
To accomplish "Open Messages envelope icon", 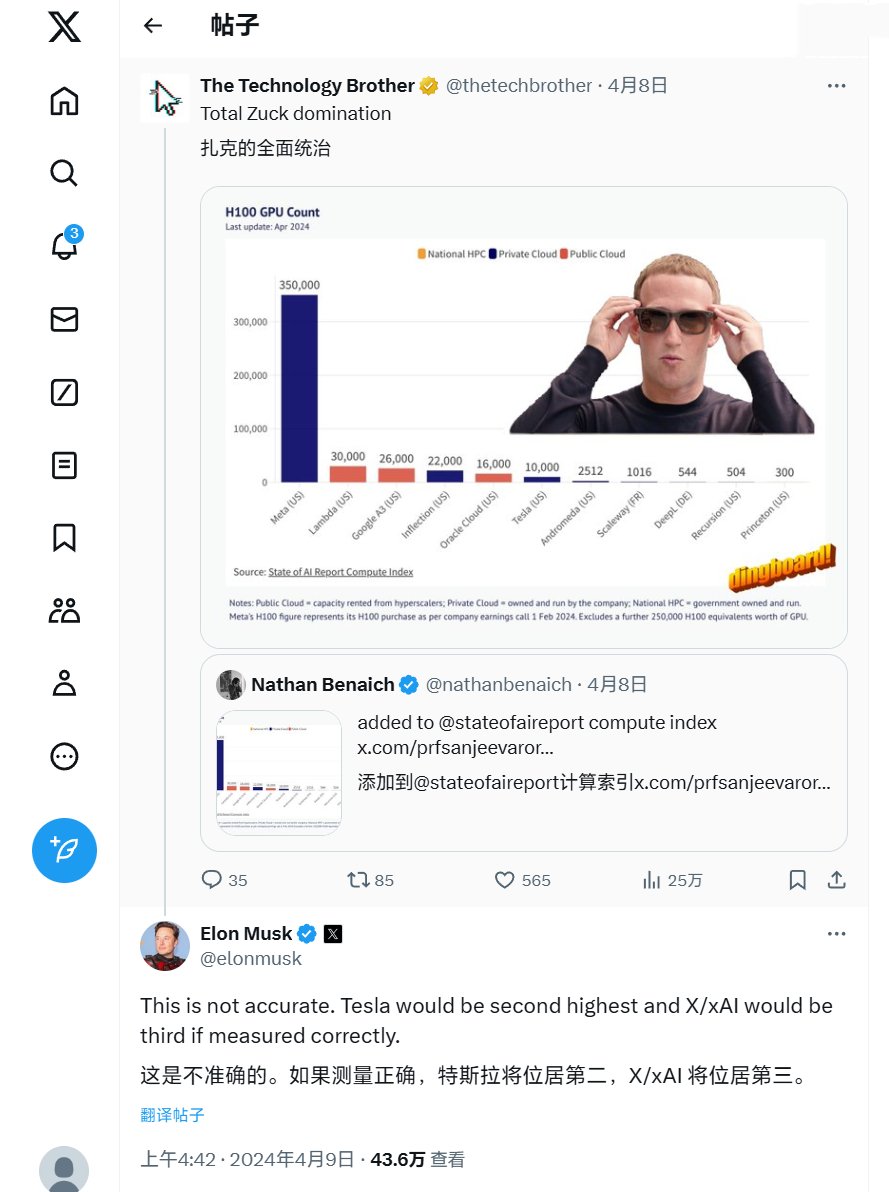I will (x=64, y=319).
